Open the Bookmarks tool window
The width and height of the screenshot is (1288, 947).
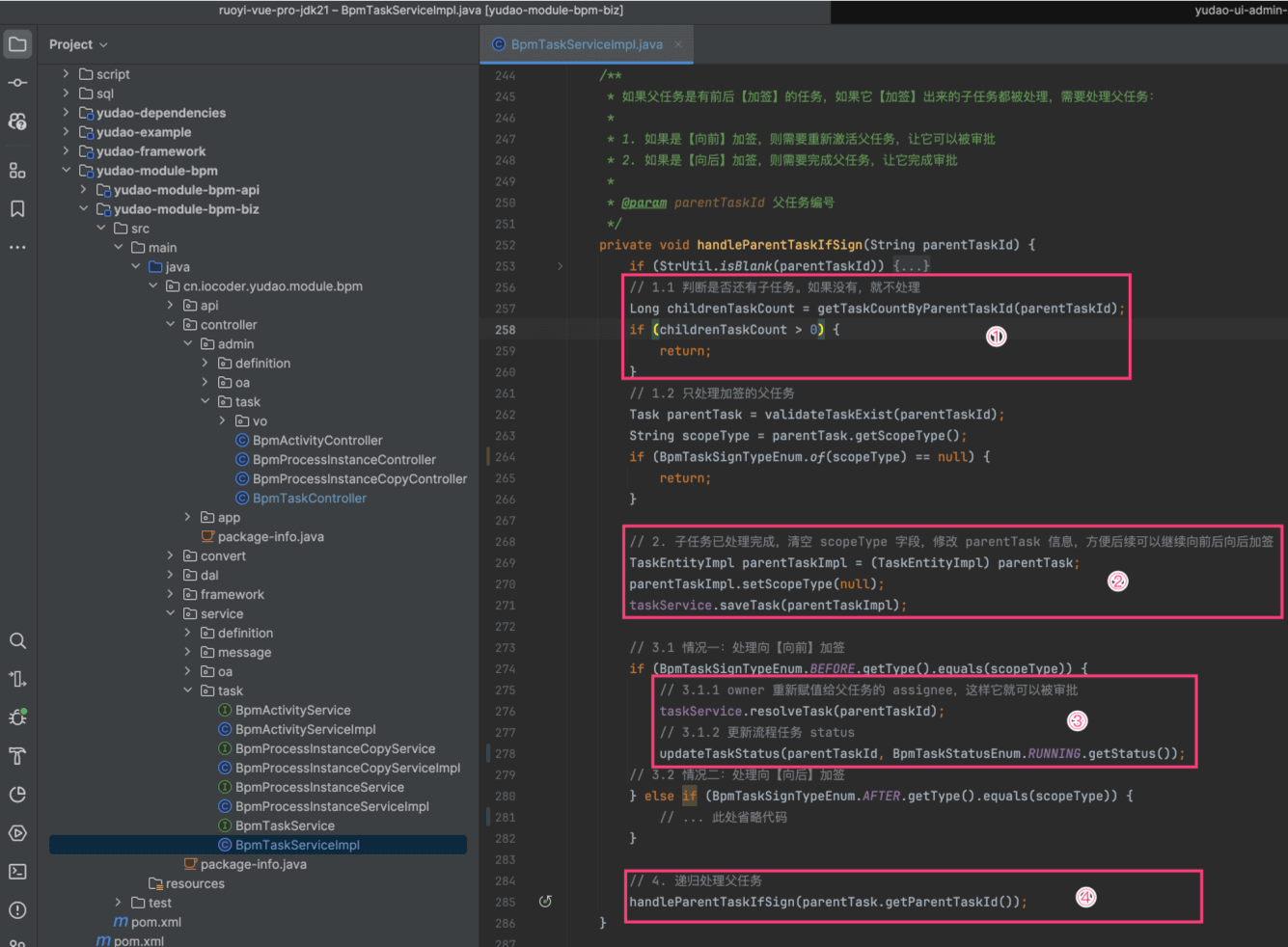[17, 209]
